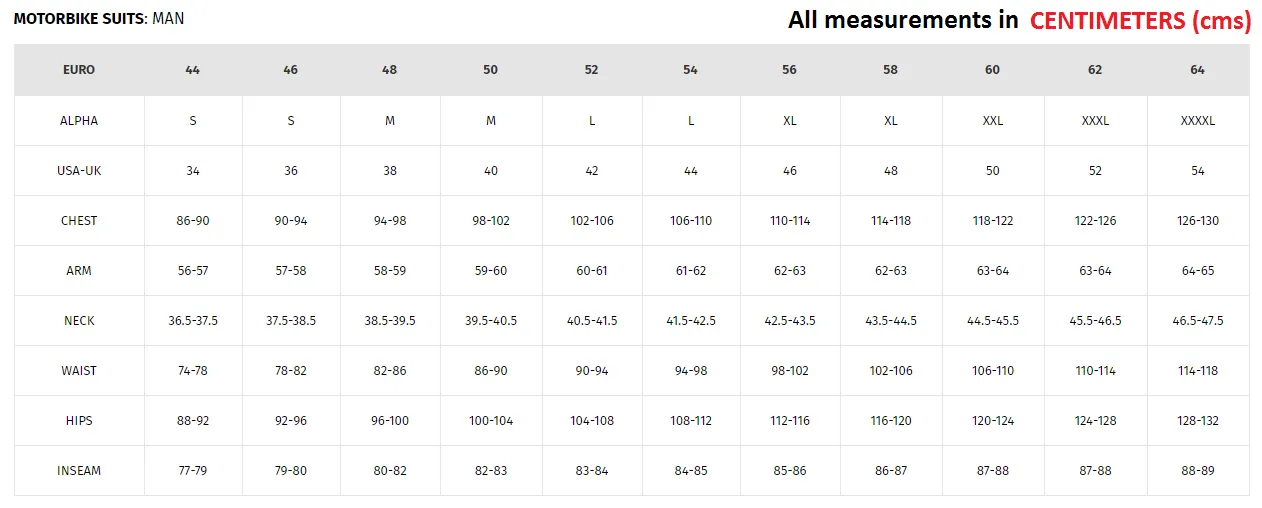Select the INSEAM row label
Viewport: 1262px width, 508px height.
click(x=79, y=470)
